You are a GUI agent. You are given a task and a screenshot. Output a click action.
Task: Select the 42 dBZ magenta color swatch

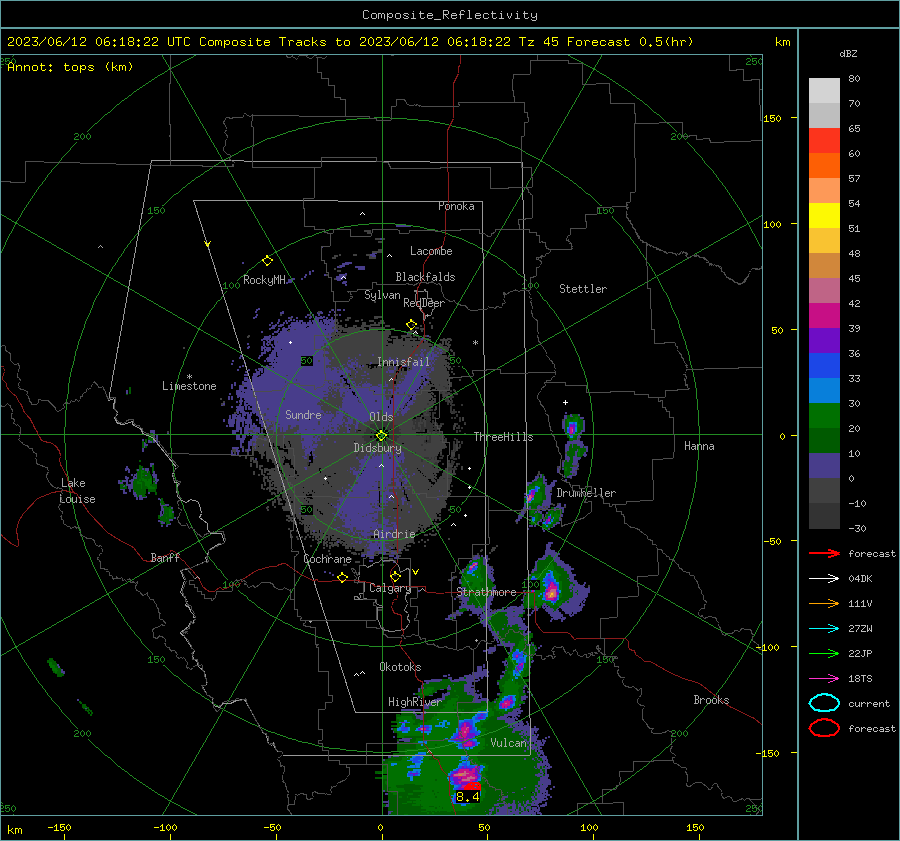pyautogui.click(x=824, y=315)
